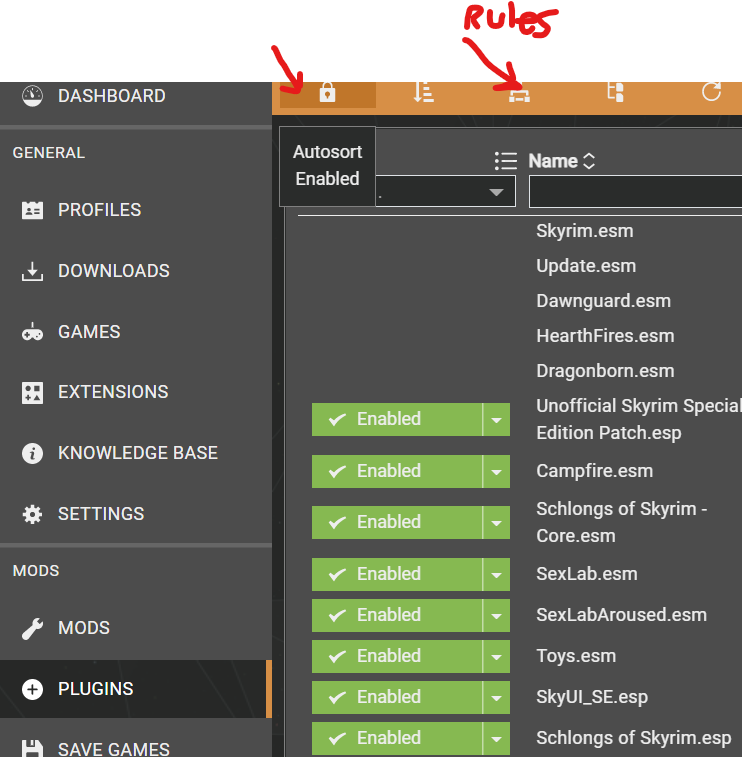Toggle Enabled state of SkyUI_SE.esp

coord(397,697)
